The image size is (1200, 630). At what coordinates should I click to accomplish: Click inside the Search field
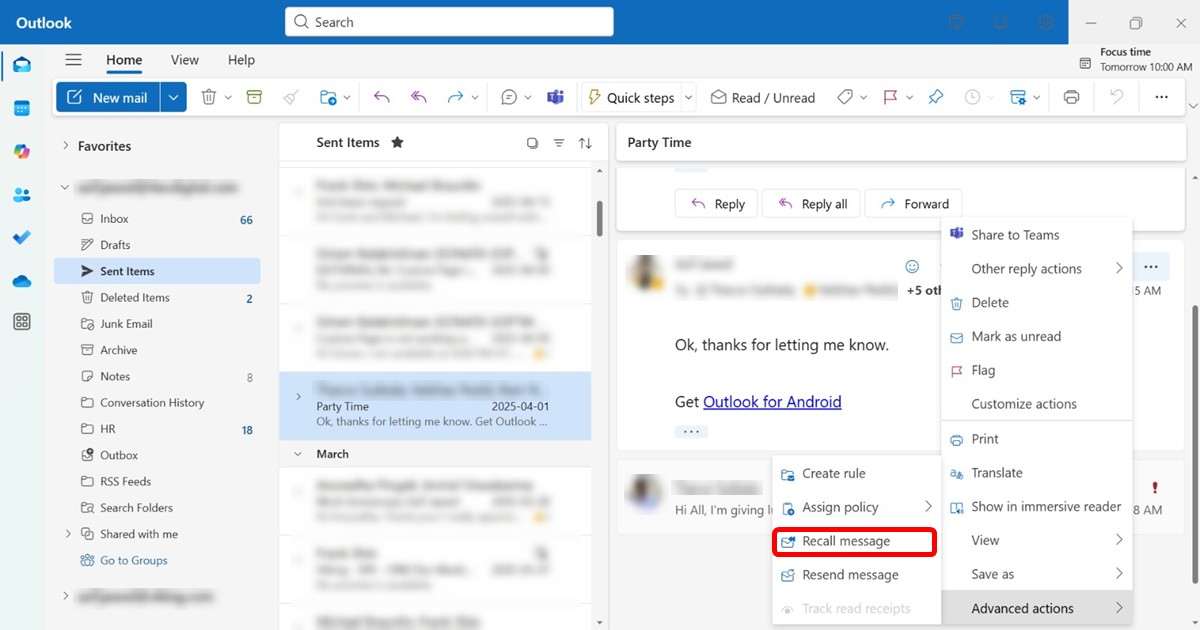447,21
